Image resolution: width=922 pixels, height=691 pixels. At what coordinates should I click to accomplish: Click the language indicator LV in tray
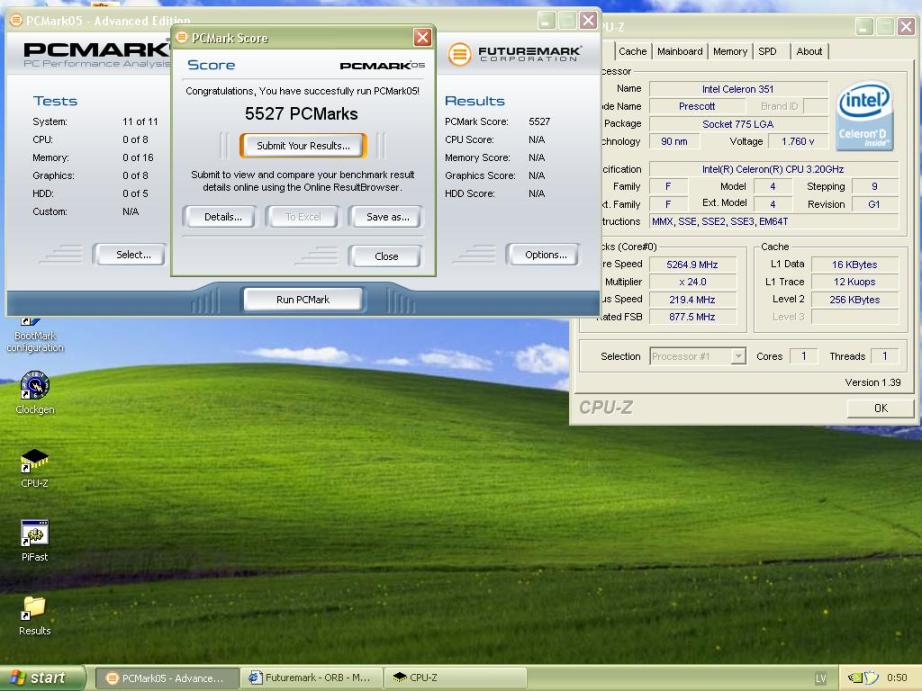(821, 678)
